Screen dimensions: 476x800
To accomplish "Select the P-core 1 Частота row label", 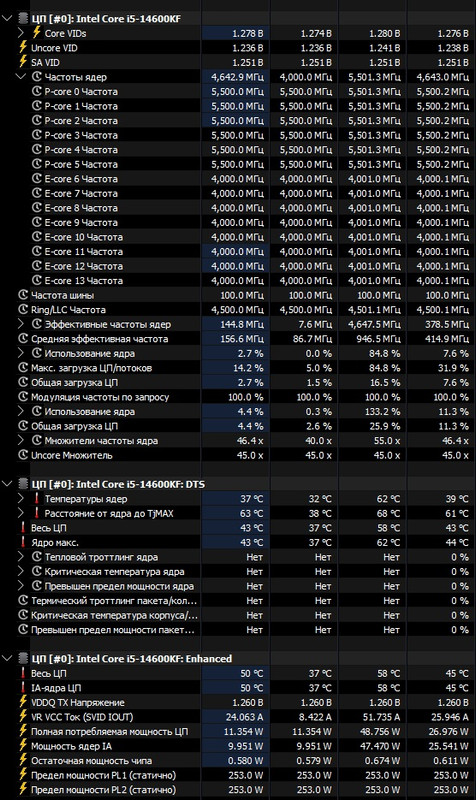I will point(81,106).
